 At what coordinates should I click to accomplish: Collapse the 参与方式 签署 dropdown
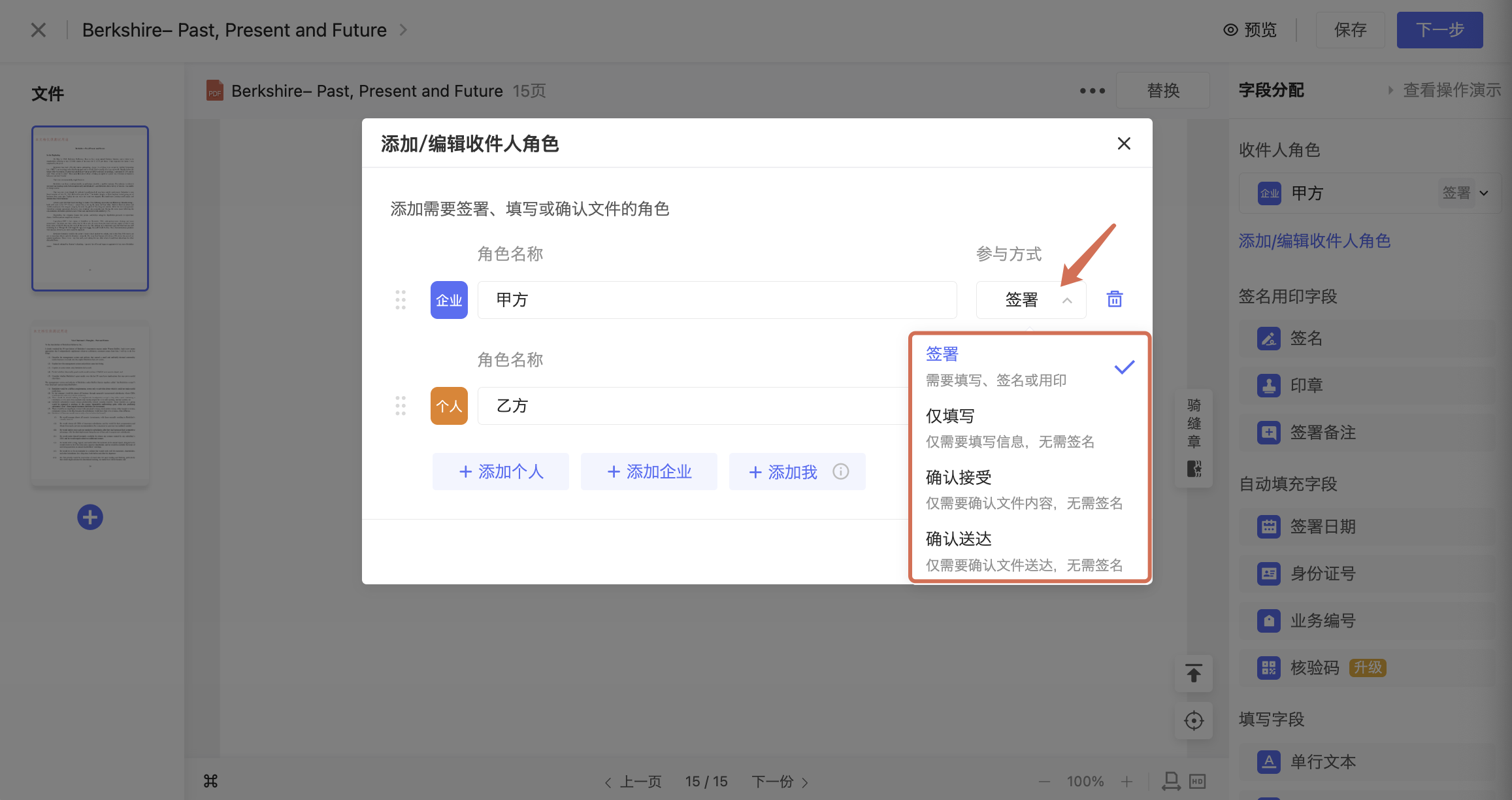pyautogui.click(x=1031, y=300)
